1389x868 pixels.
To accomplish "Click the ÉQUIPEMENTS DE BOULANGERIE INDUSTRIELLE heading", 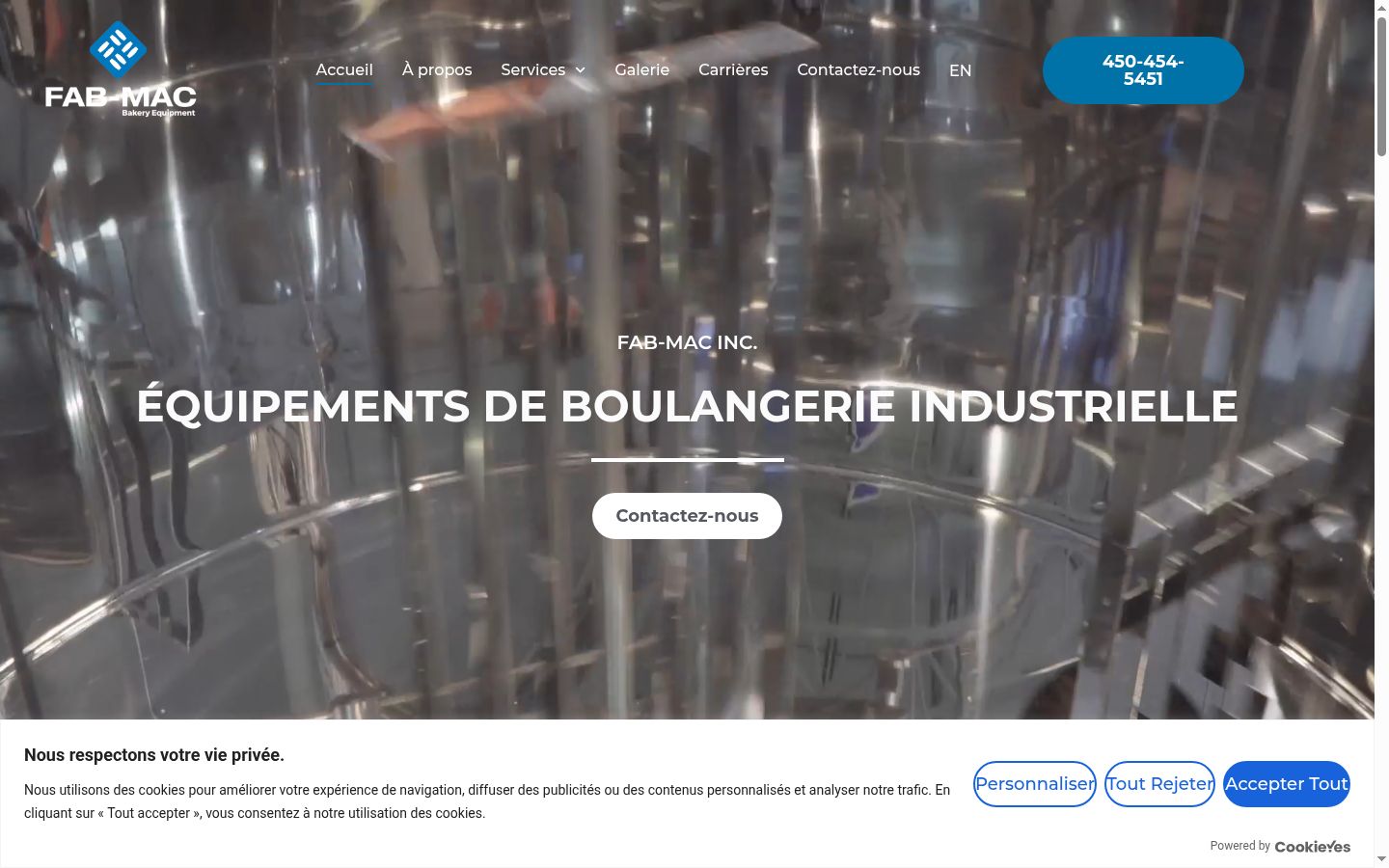I will (687, 406).
